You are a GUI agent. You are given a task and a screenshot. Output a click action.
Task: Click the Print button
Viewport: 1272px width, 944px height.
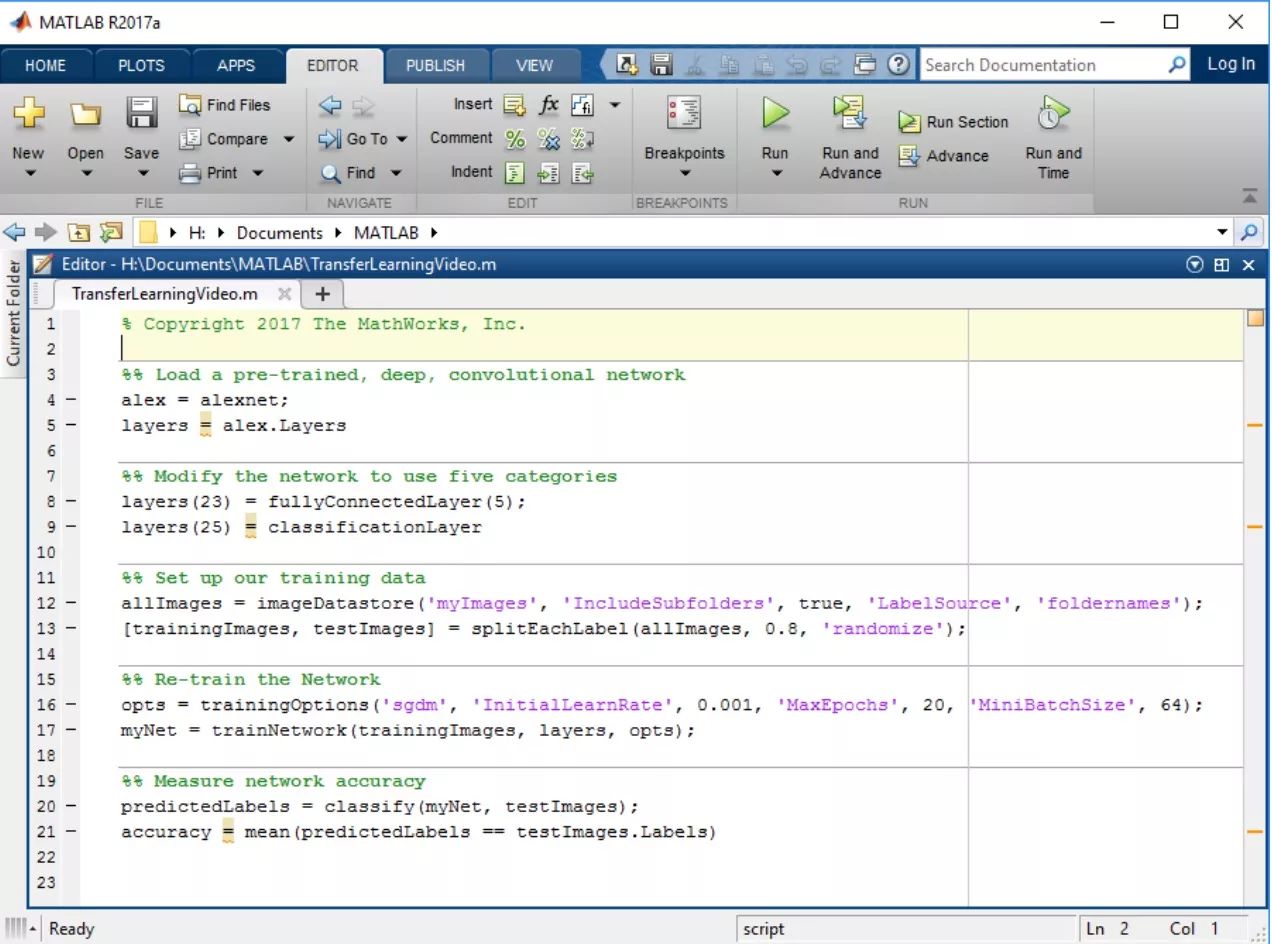click(x=210, y=172)
